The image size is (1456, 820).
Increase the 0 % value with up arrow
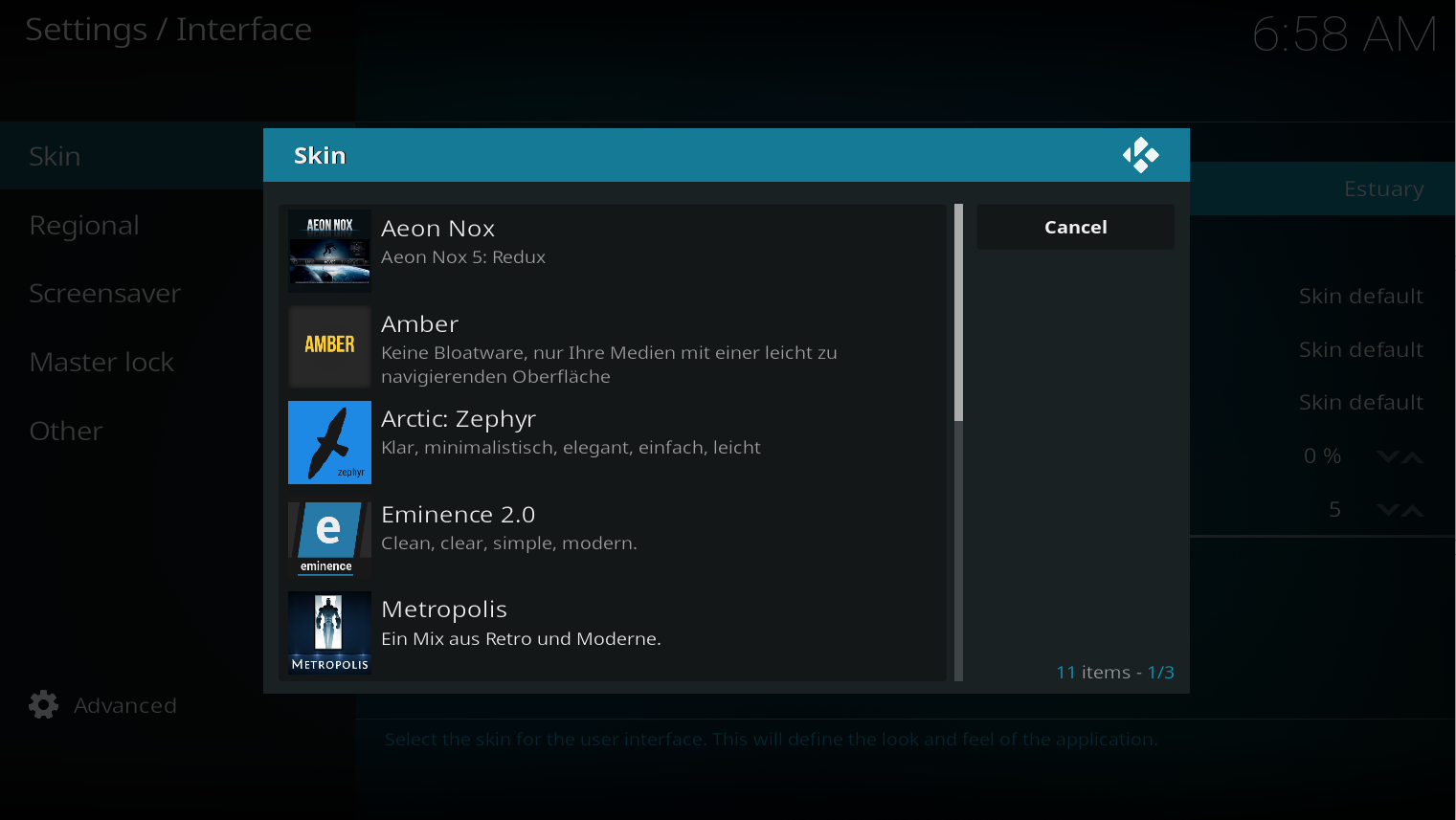pyautogui.click(x=1412, y=456)
